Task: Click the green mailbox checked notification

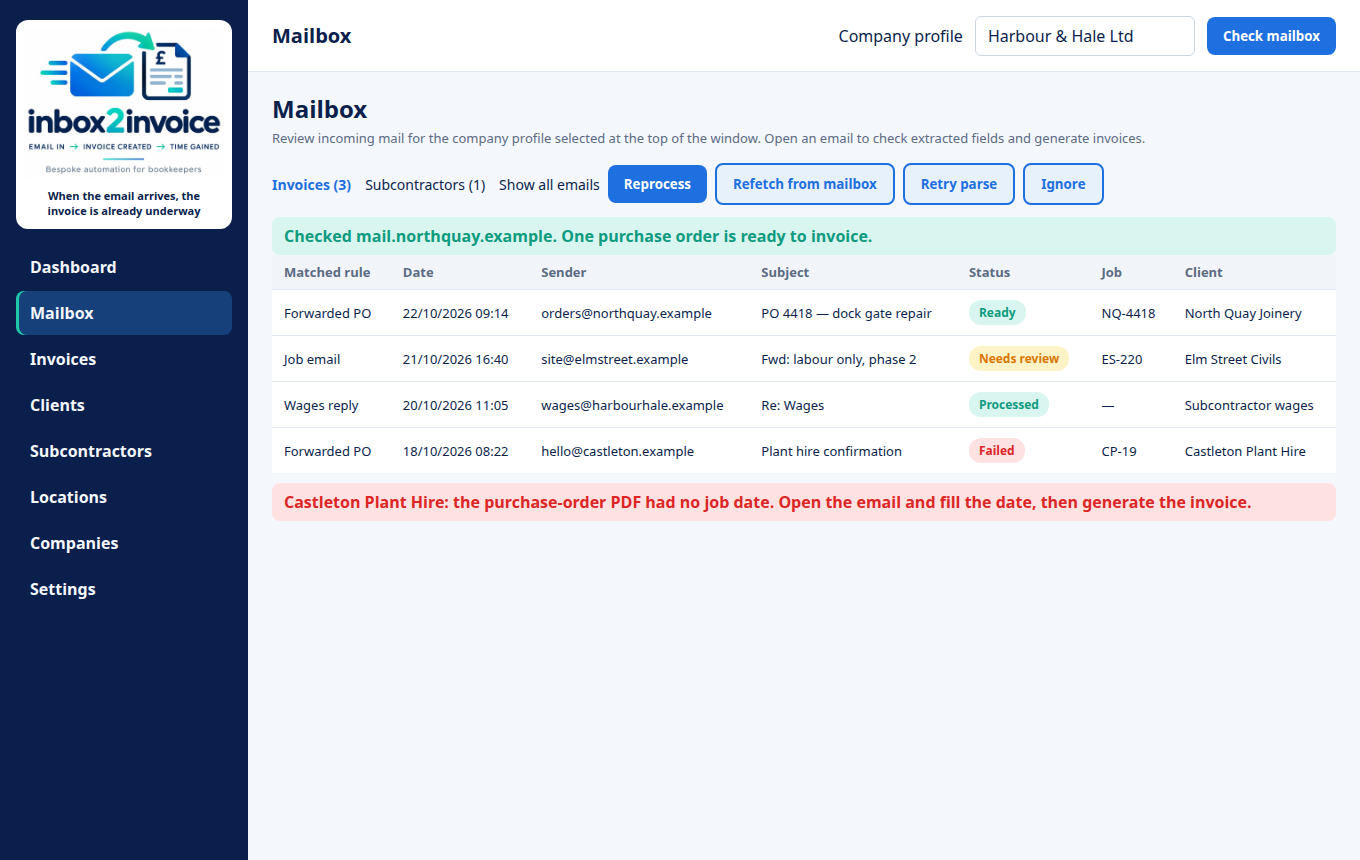Action: coord(804,236)
